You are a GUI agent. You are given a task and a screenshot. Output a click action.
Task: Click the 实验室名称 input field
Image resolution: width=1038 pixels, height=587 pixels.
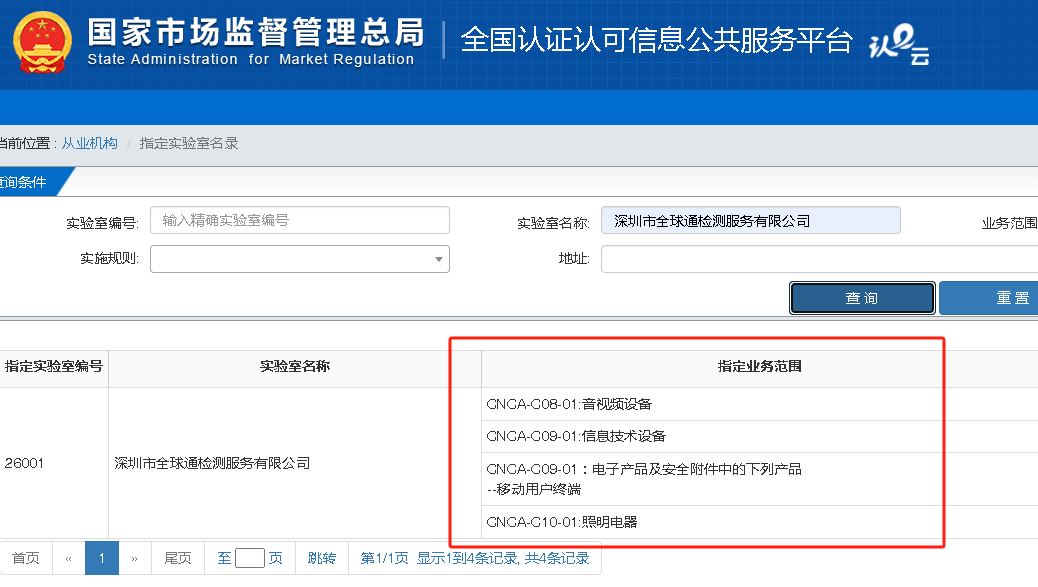(751, 220)
